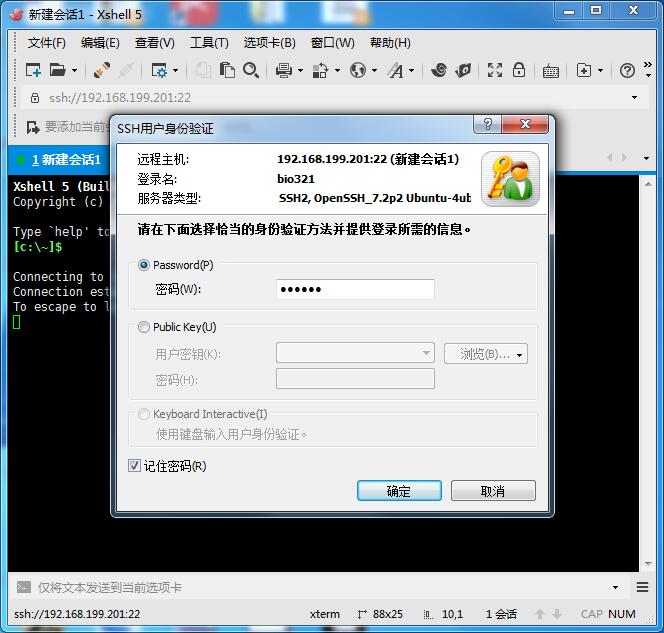Screen dimensions: 664x633
Task: Open the 浏览(B) dropdown button
Action: coord(486,354)
